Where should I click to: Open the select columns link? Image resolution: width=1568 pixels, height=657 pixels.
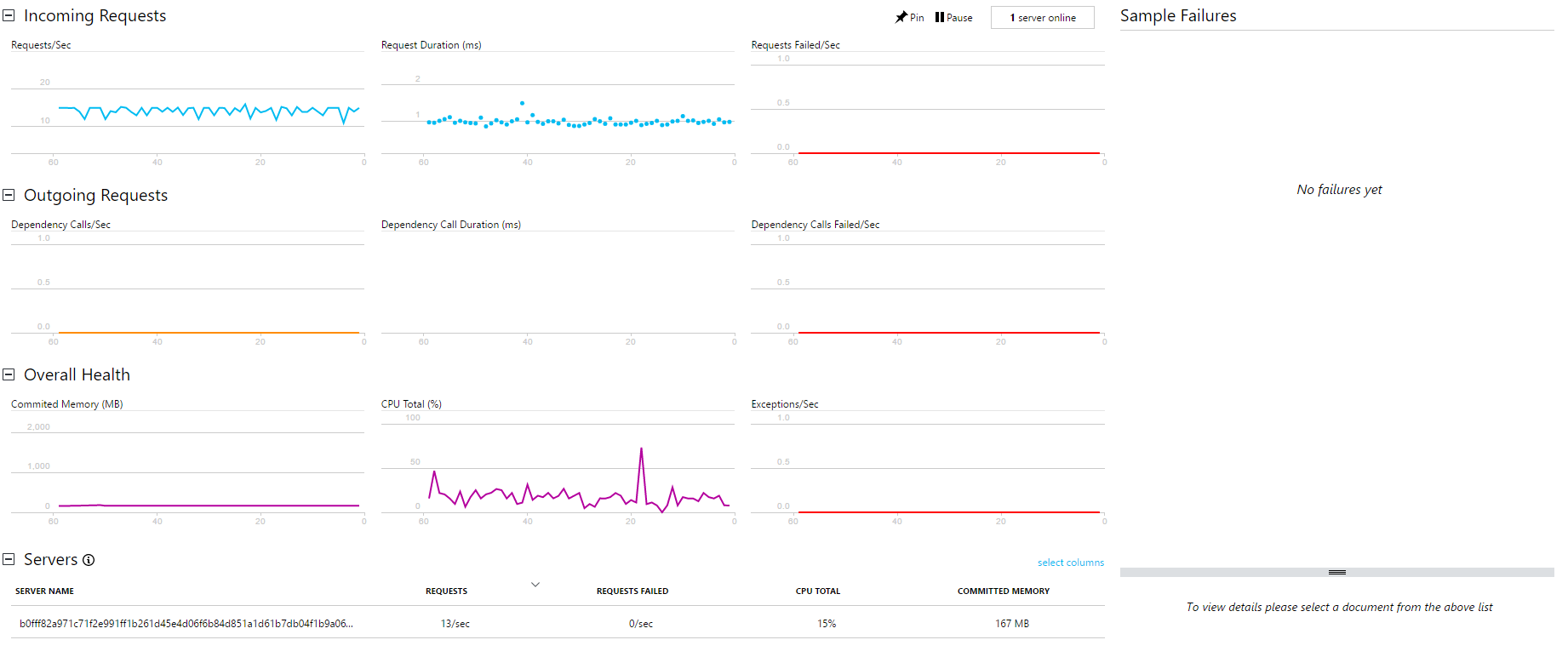tap(1070, 563)
